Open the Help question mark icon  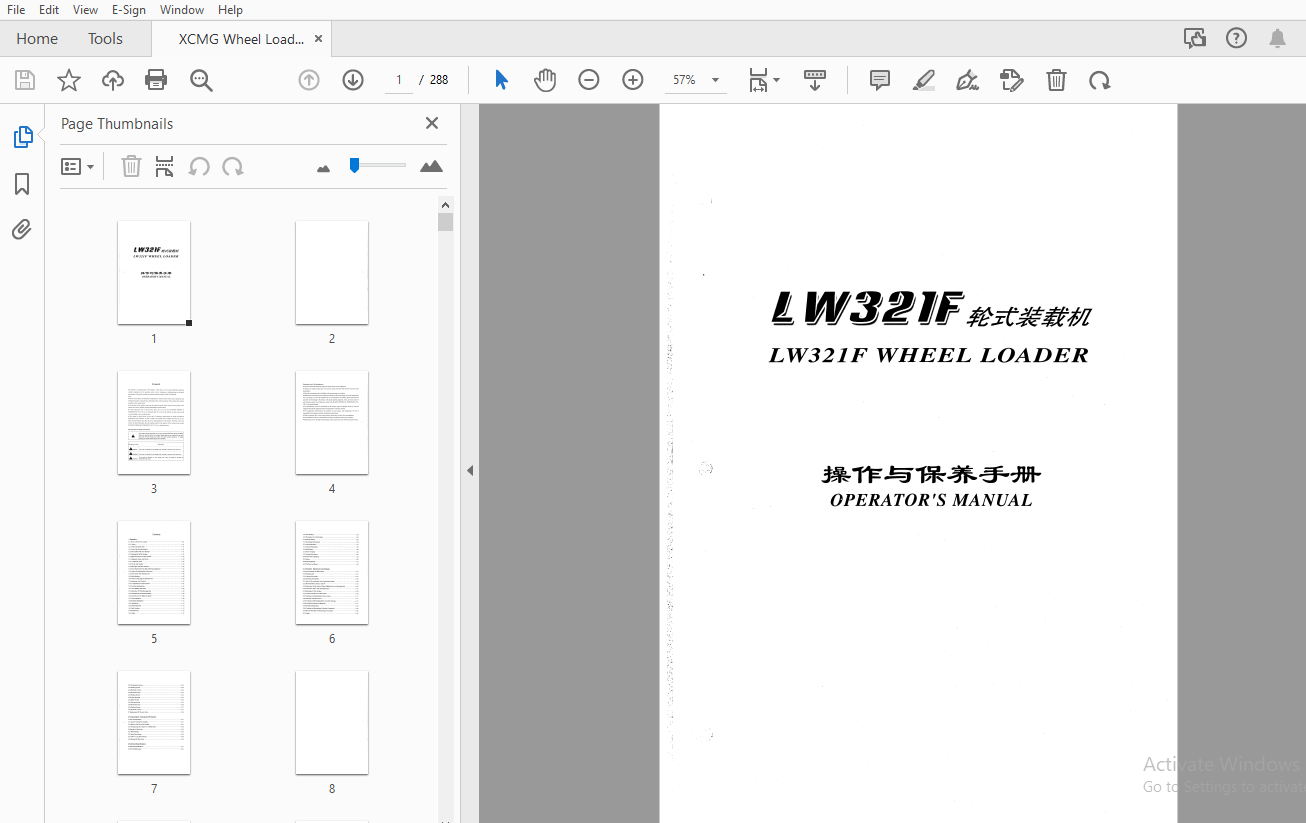(x=1236, y=39)
